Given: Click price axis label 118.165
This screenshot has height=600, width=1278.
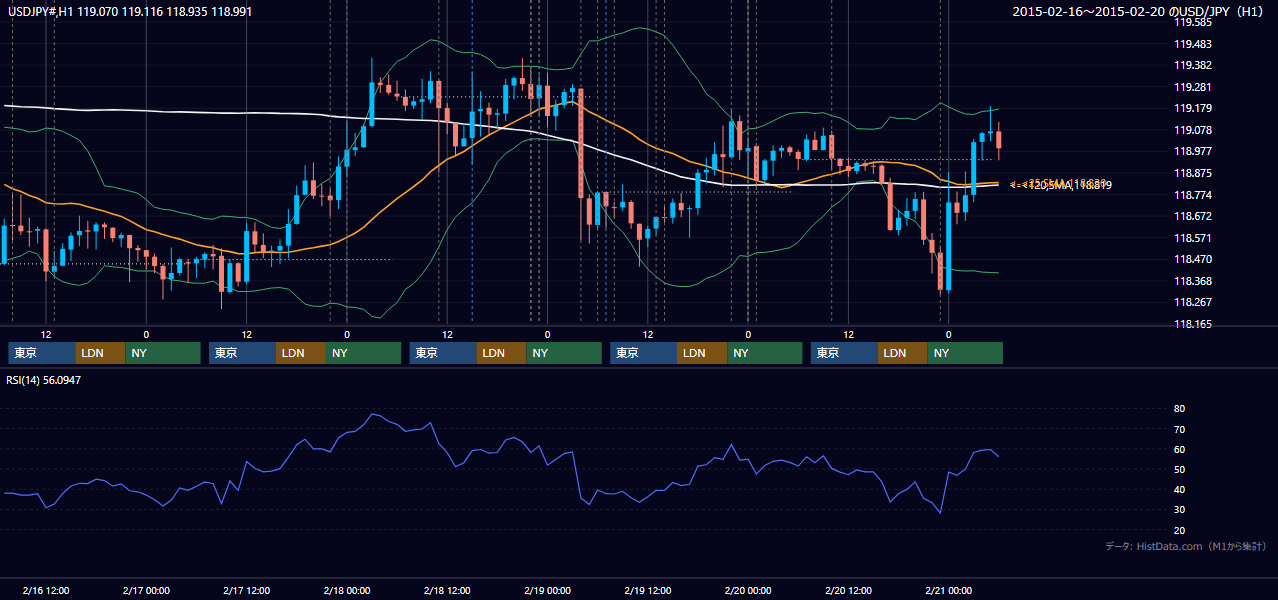Looking at the screenshot, I should tap(1194, 324).
